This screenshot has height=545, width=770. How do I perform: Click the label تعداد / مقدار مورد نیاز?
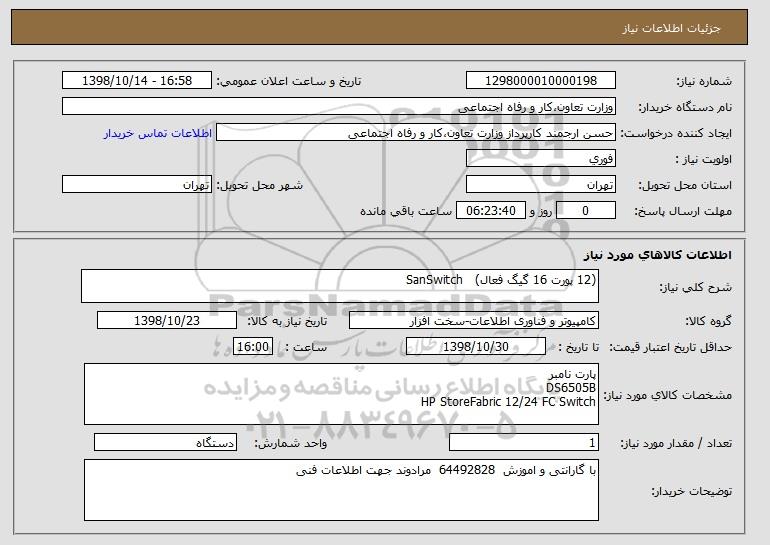point(676,443)
